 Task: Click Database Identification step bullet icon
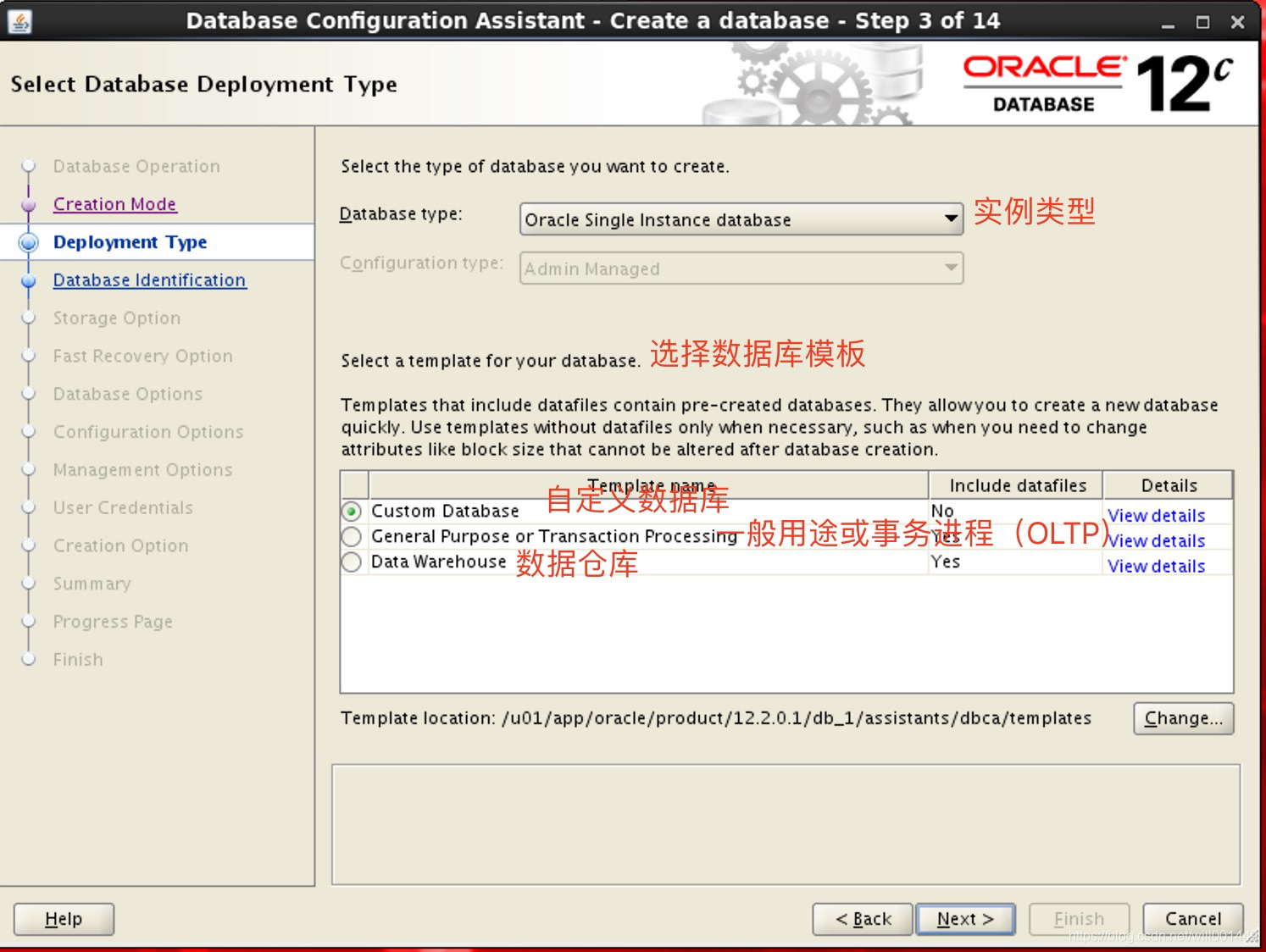tap(29, 281)
